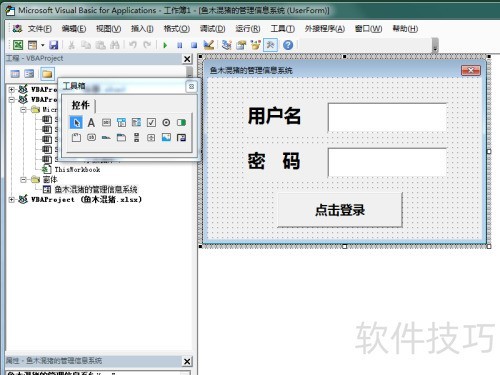The width and height of the screenshot is (500, 375).
Task: Click the Undo arrow icon
Action: click(133, 45)
